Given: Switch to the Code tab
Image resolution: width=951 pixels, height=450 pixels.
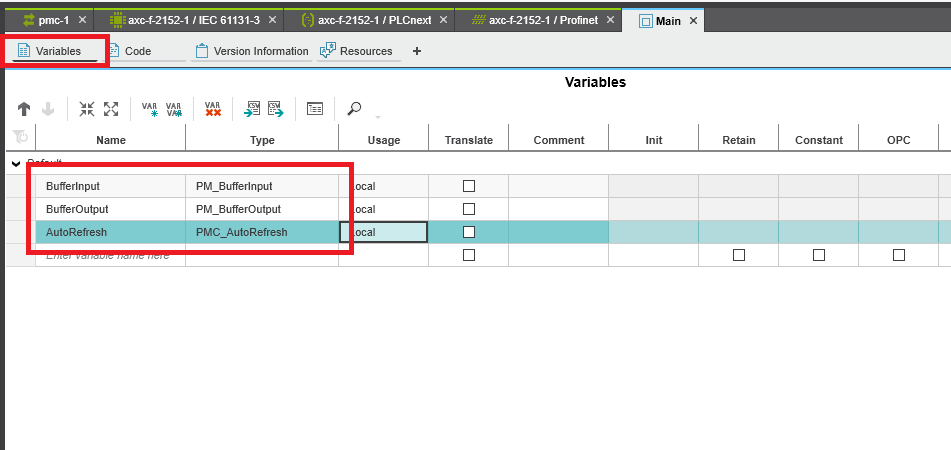Looking at the screenshot, I should (146, 51).
